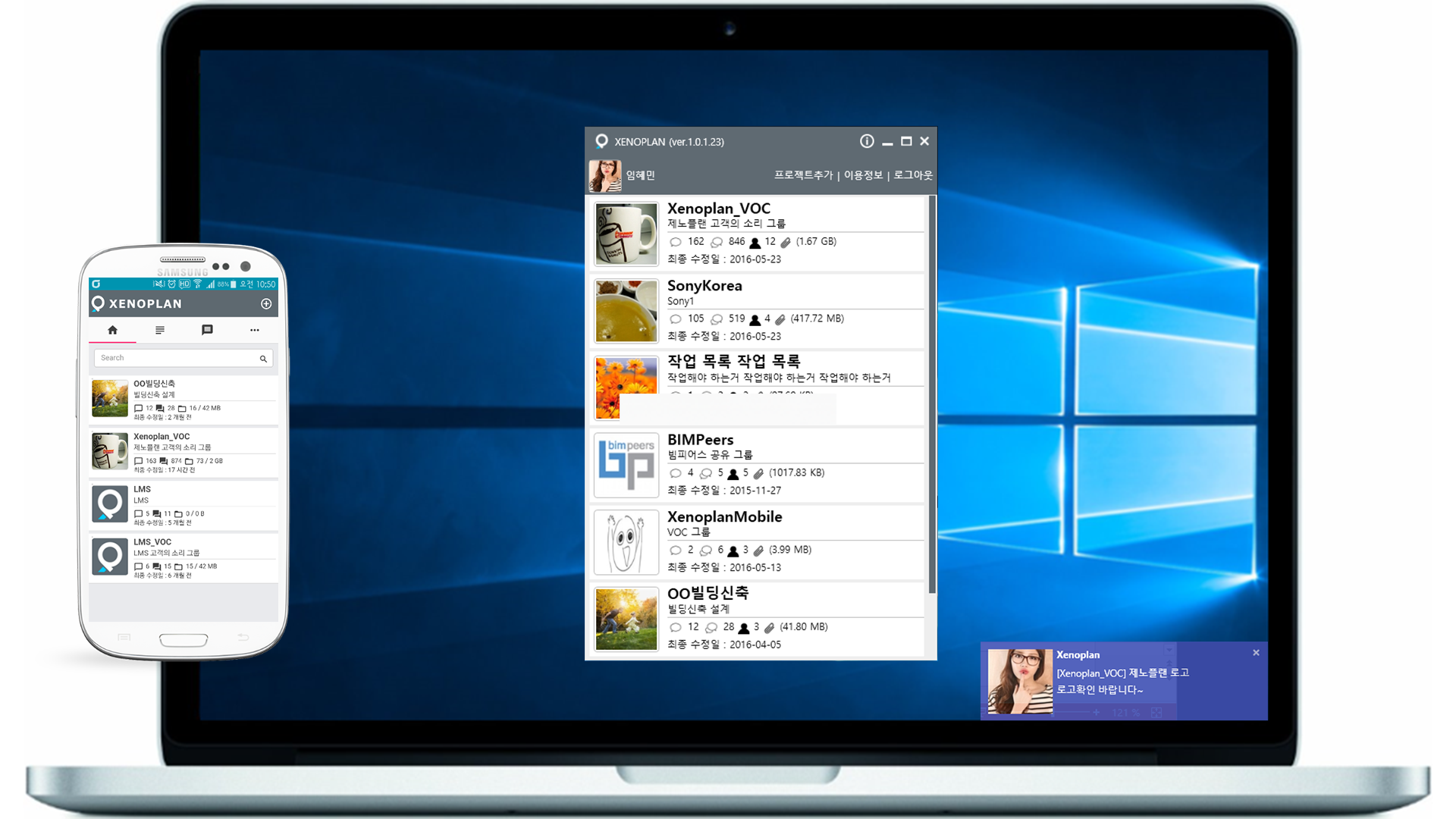Tap the list tab icon on phone app
The image size is (1456, 819).
click(x=159, y=330)
